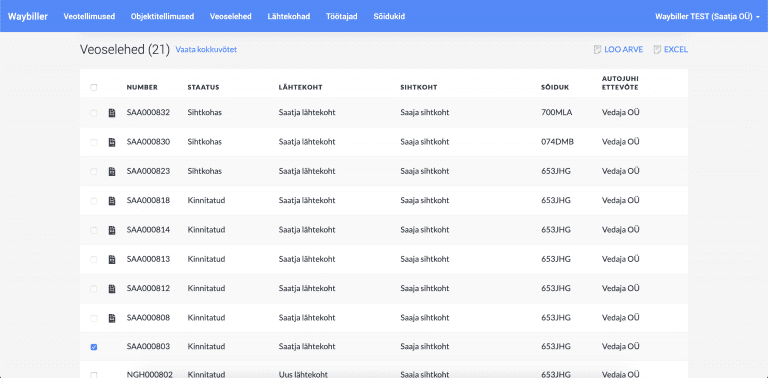Check the box for SAA000830
This screenshot has width=768, height=378.
pyautogui.click(x=94, y=142)
